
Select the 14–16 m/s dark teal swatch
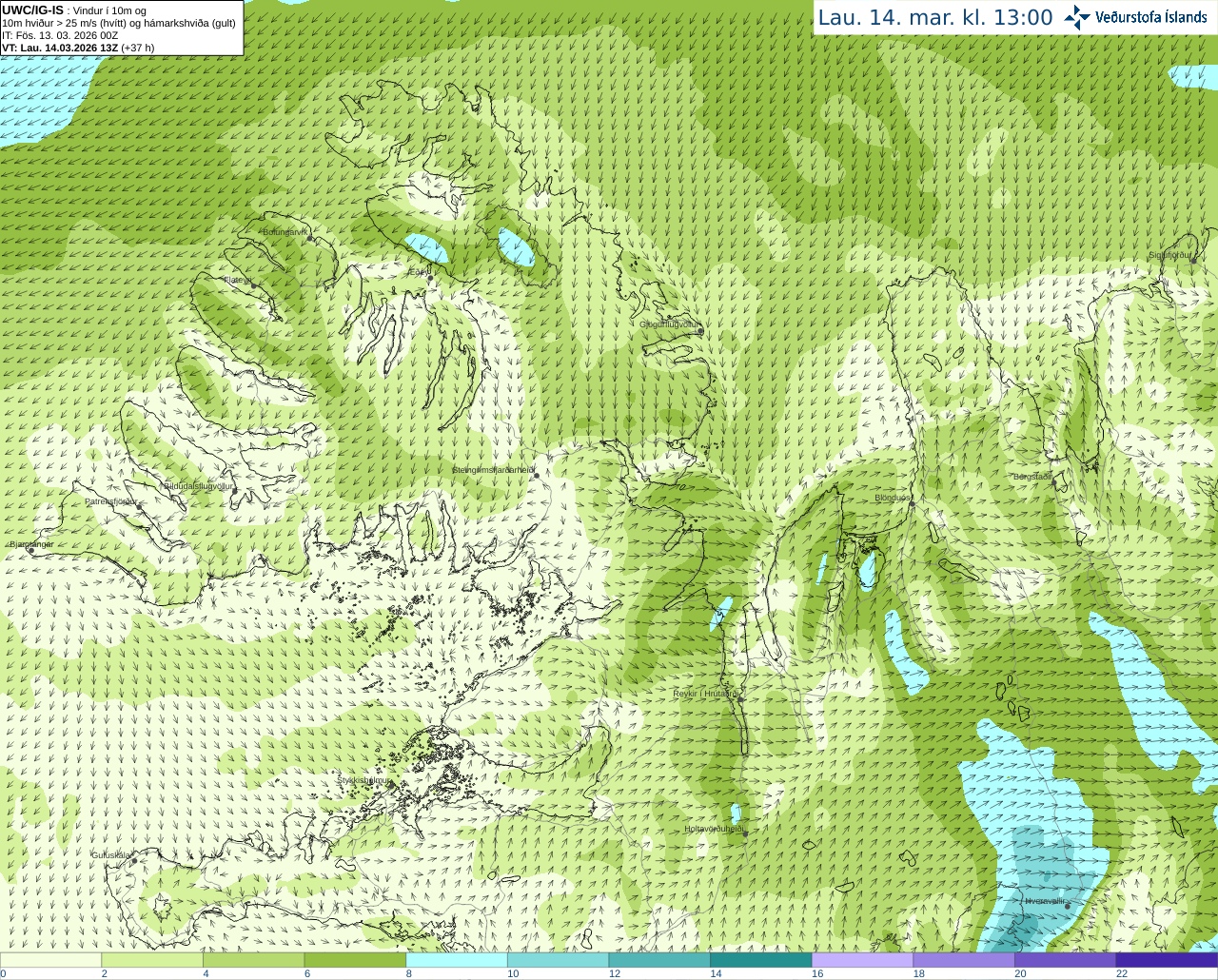point(761,960)
